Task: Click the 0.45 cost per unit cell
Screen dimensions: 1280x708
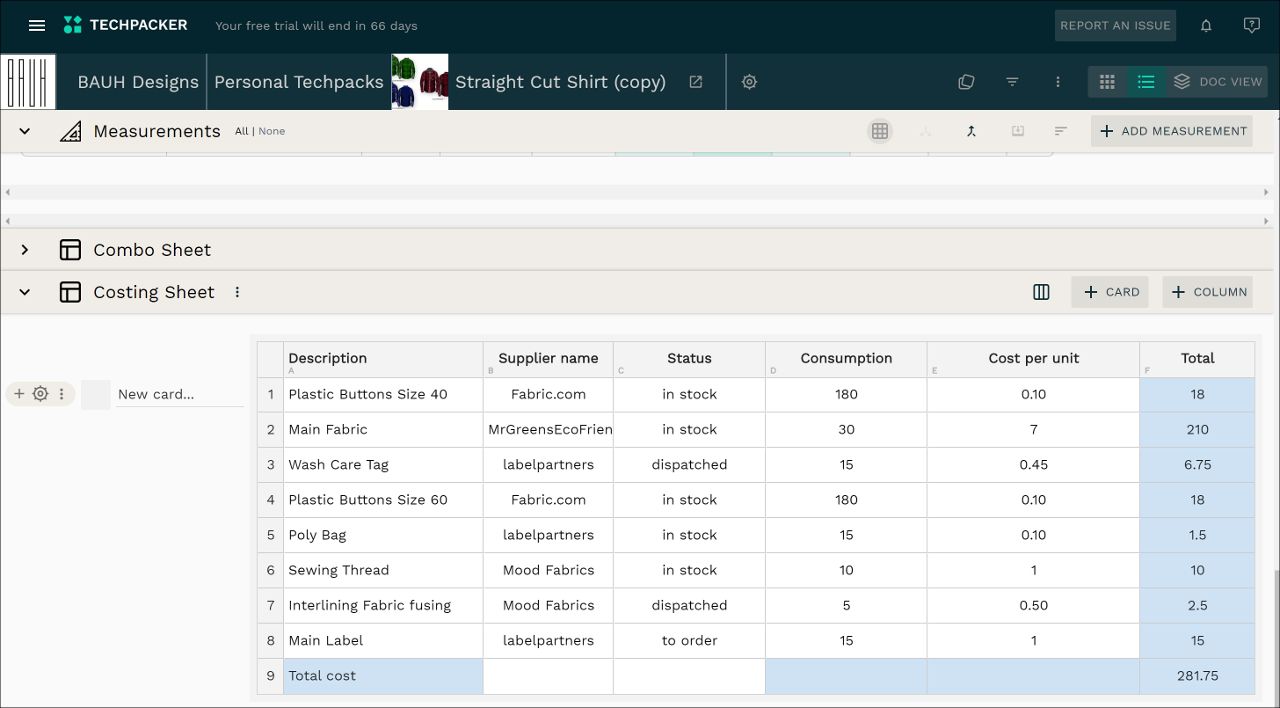Action: (x=1033, y=465)
